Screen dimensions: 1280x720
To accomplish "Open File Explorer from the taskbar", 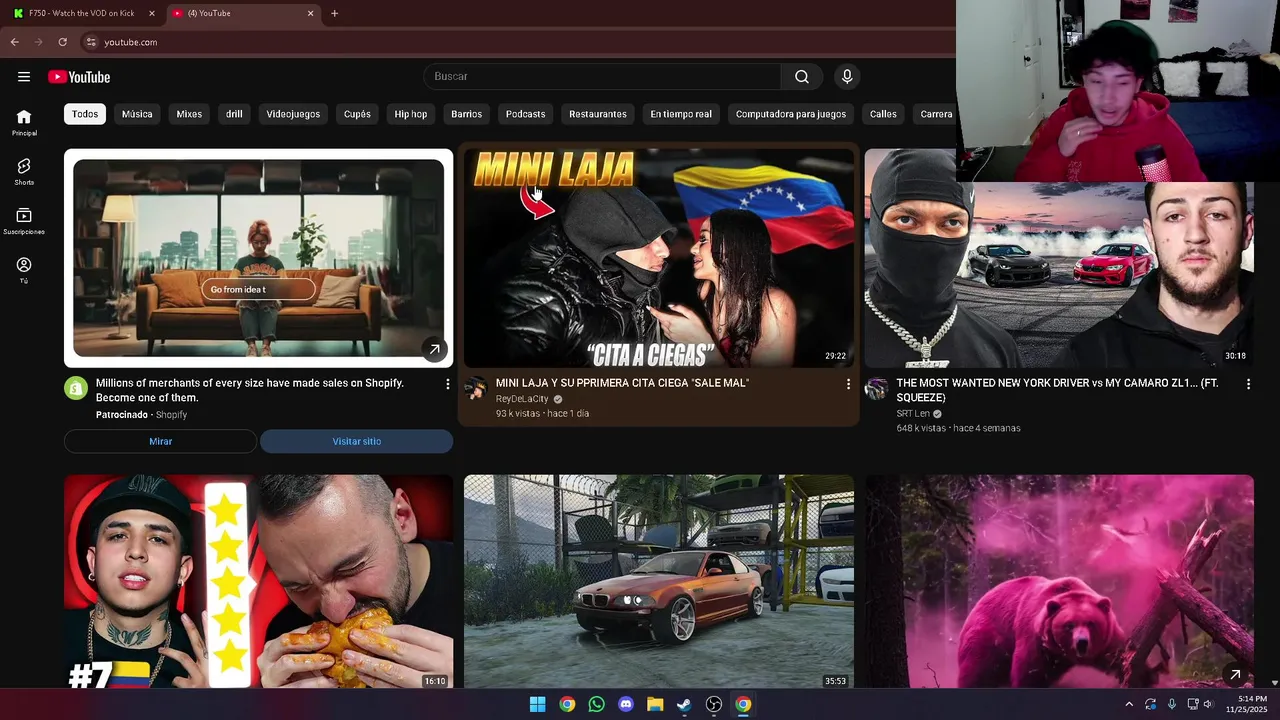I will (655, 704).
